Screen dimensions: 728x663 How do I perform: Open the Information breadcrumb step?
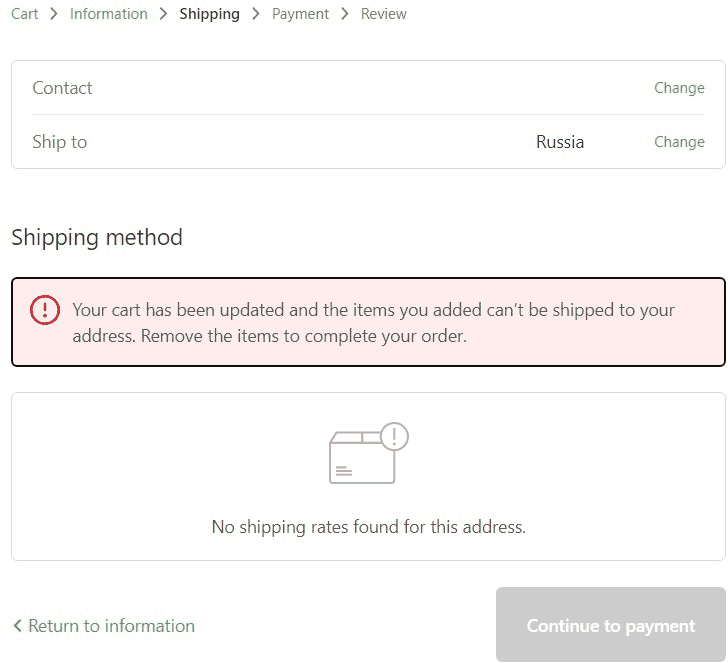tap(109, 14)
